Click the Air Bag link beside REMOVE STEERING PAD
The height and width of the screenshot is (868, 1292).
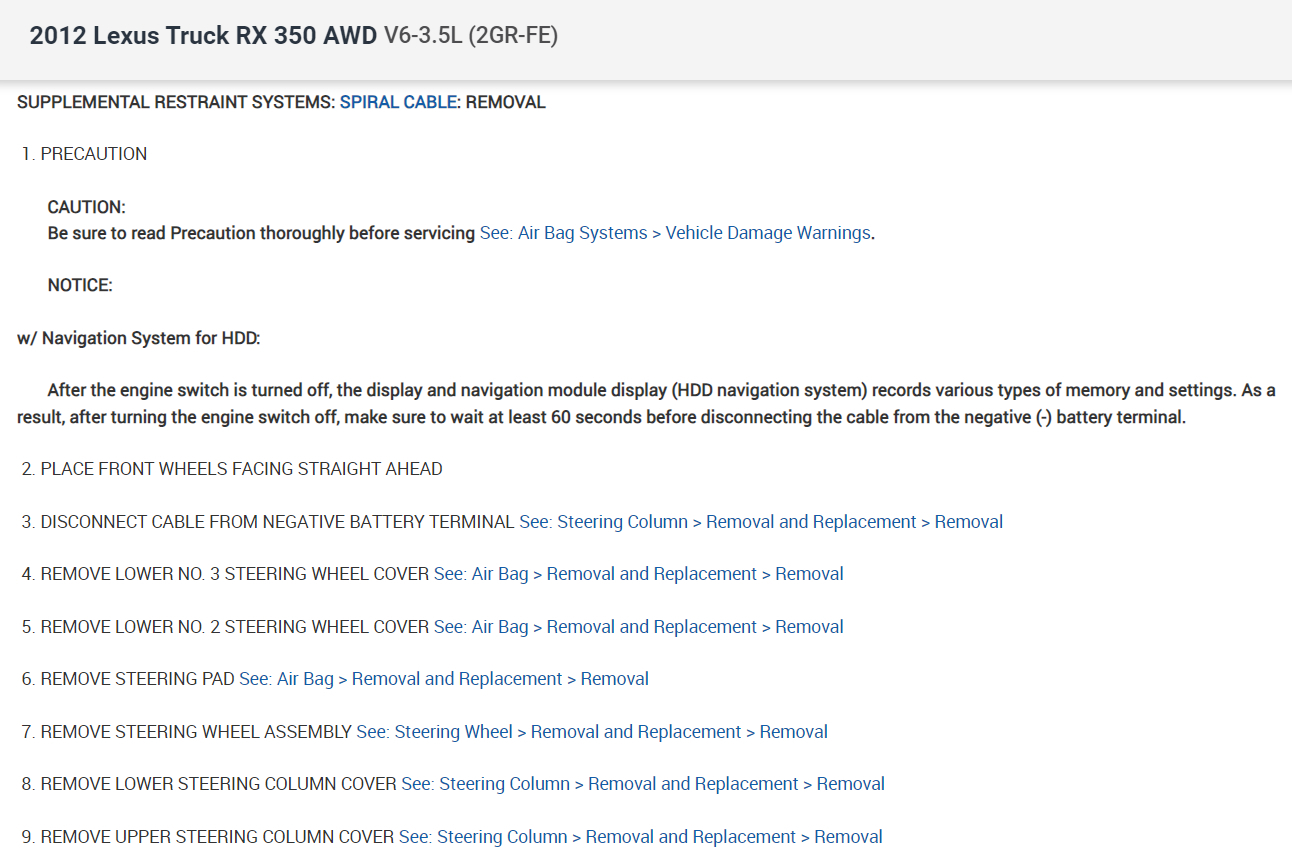click(x=444, y=679)
